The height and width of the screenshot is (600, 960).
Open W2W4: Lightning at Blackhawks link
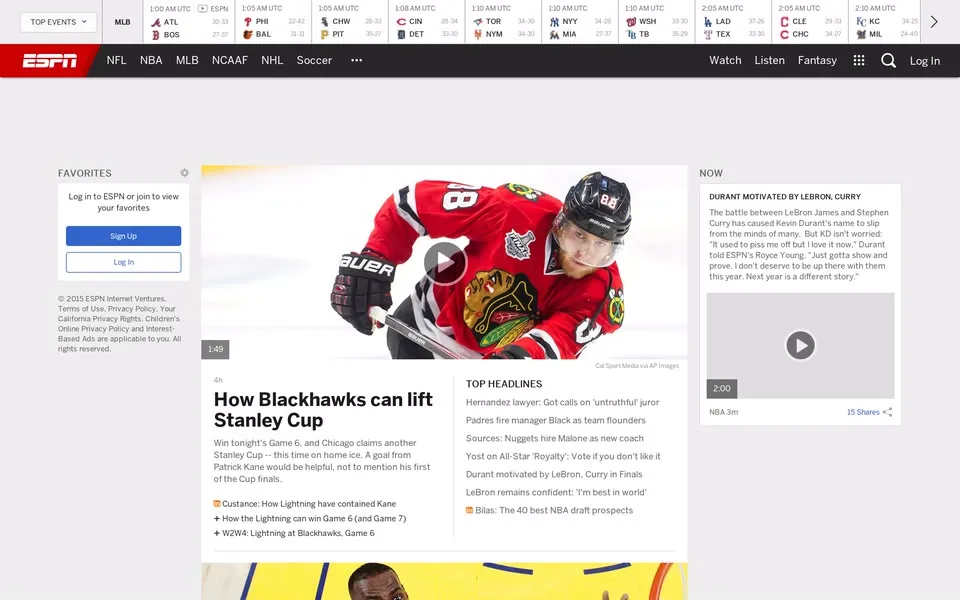pyautogui.click(x=298, y=533)
